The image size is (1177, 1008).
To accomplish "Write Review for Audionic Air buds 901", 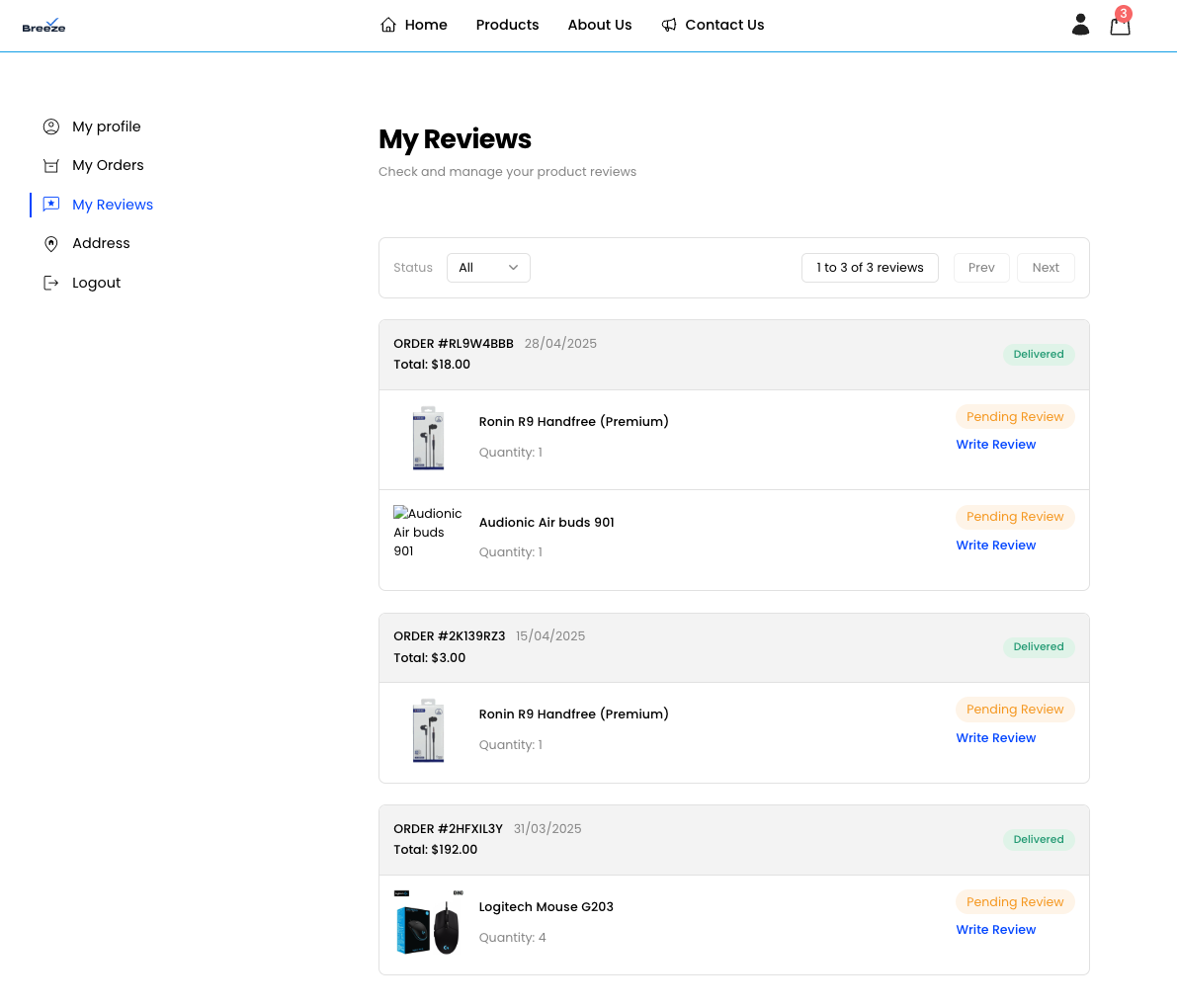I will pyautogui.click(x=995, y=545).
